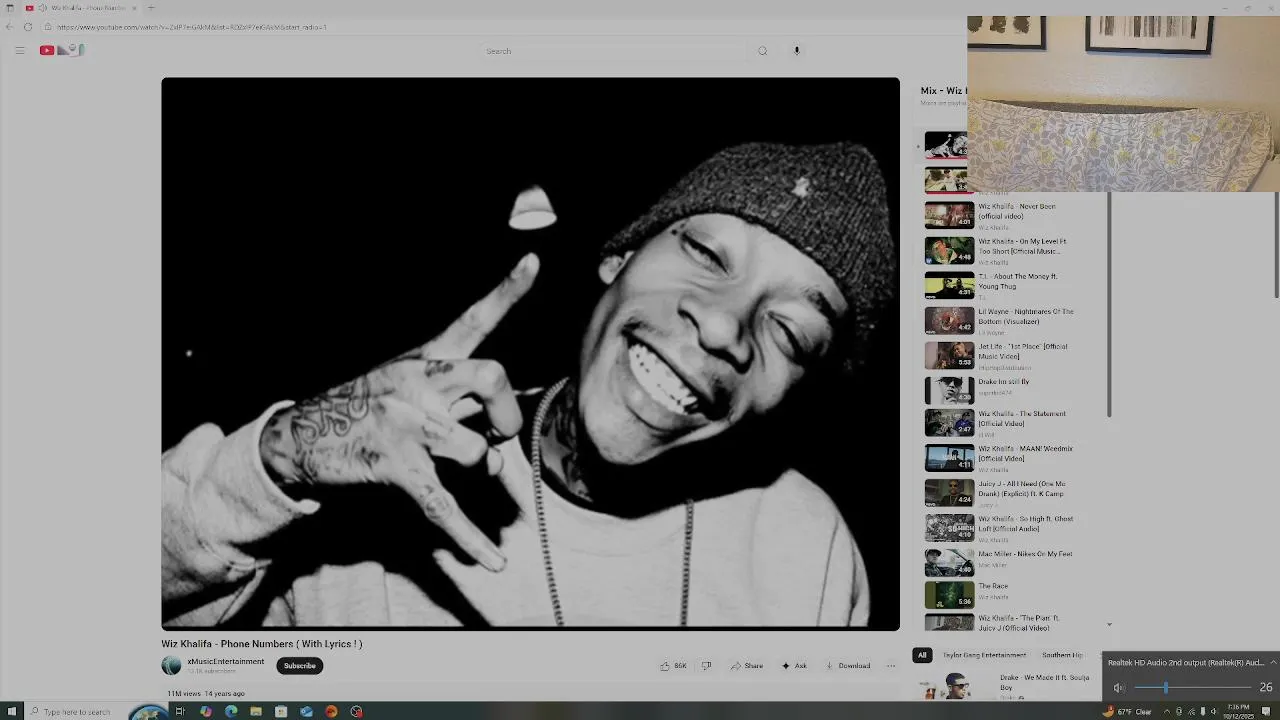Mute the tab via speaker icon

pyautogui.click(x=42, y=8)
